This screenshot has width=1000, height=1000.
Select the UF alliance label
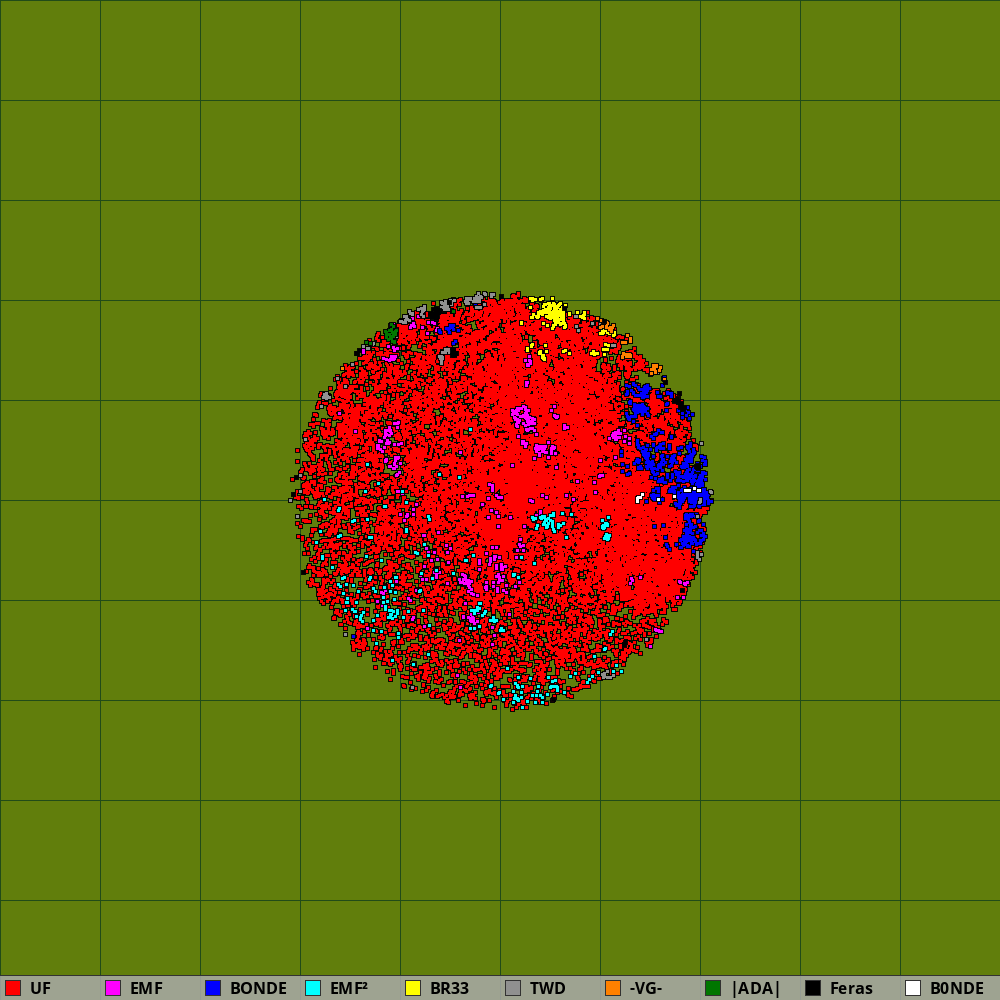40,989
